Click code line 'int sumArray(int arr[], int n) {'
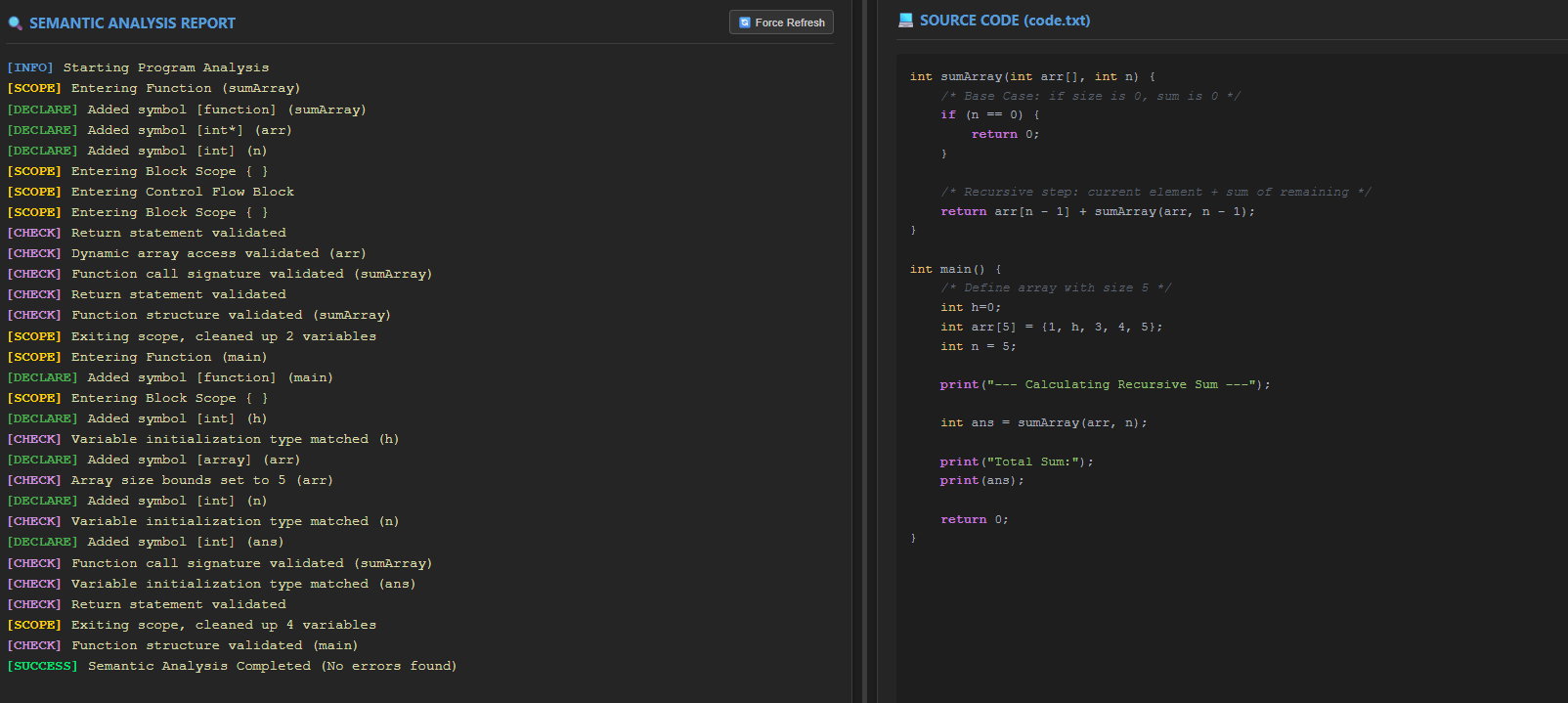Screen dimensions: 1568x703 [1032, 76]
